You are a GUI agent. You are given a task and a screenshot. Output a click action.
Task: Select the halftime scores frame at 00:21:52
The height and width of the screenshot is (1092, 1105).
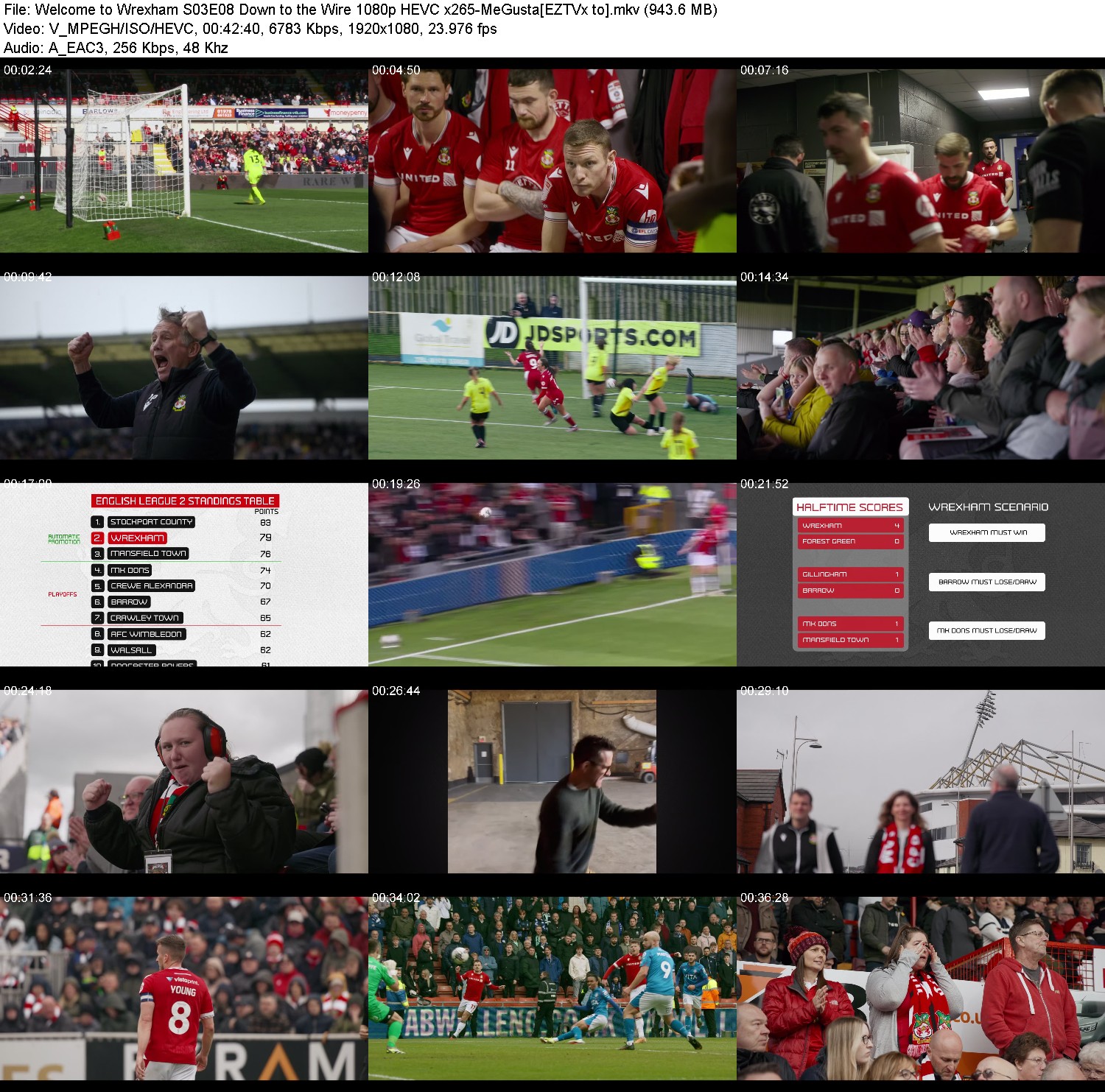921,574
